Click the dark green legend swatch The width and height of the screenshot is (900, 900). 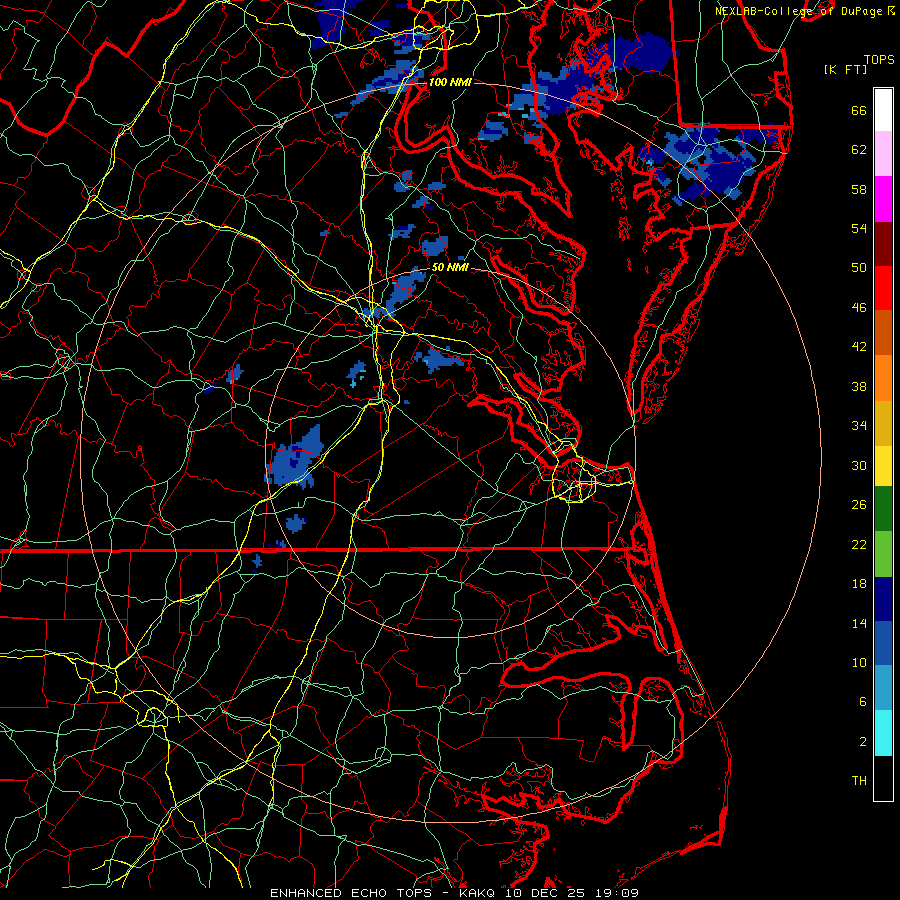883,509
